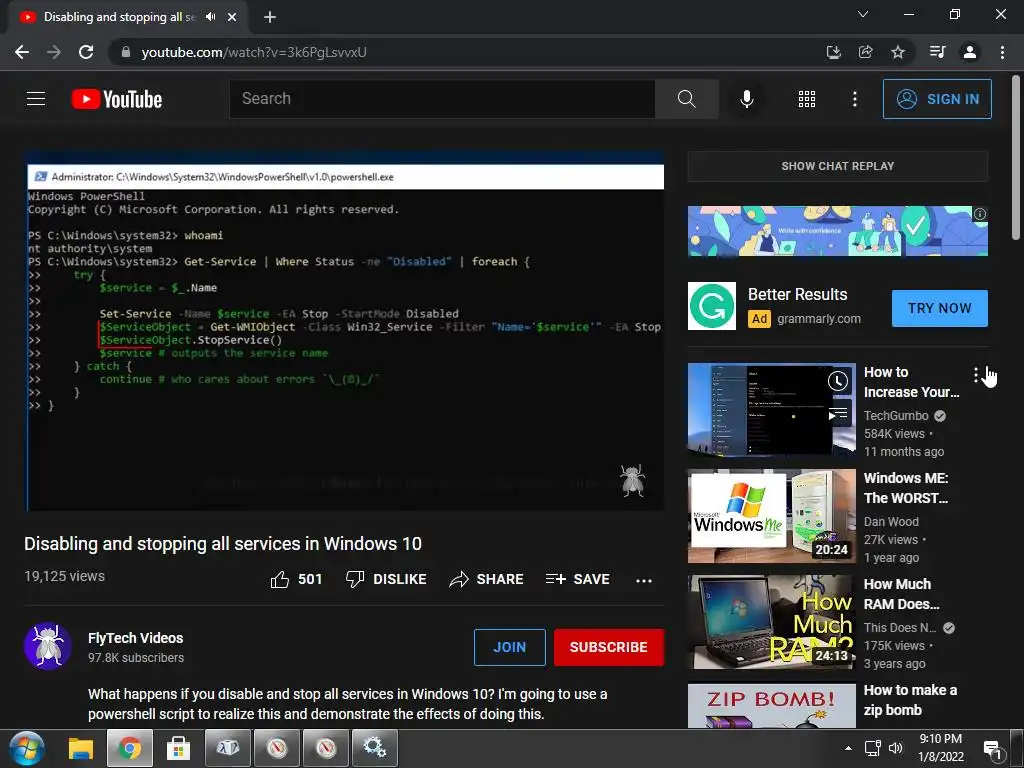The image size is (1024, 768).
Task: Open How Much RAM Does video thumbnail
Action: point(771,622)
